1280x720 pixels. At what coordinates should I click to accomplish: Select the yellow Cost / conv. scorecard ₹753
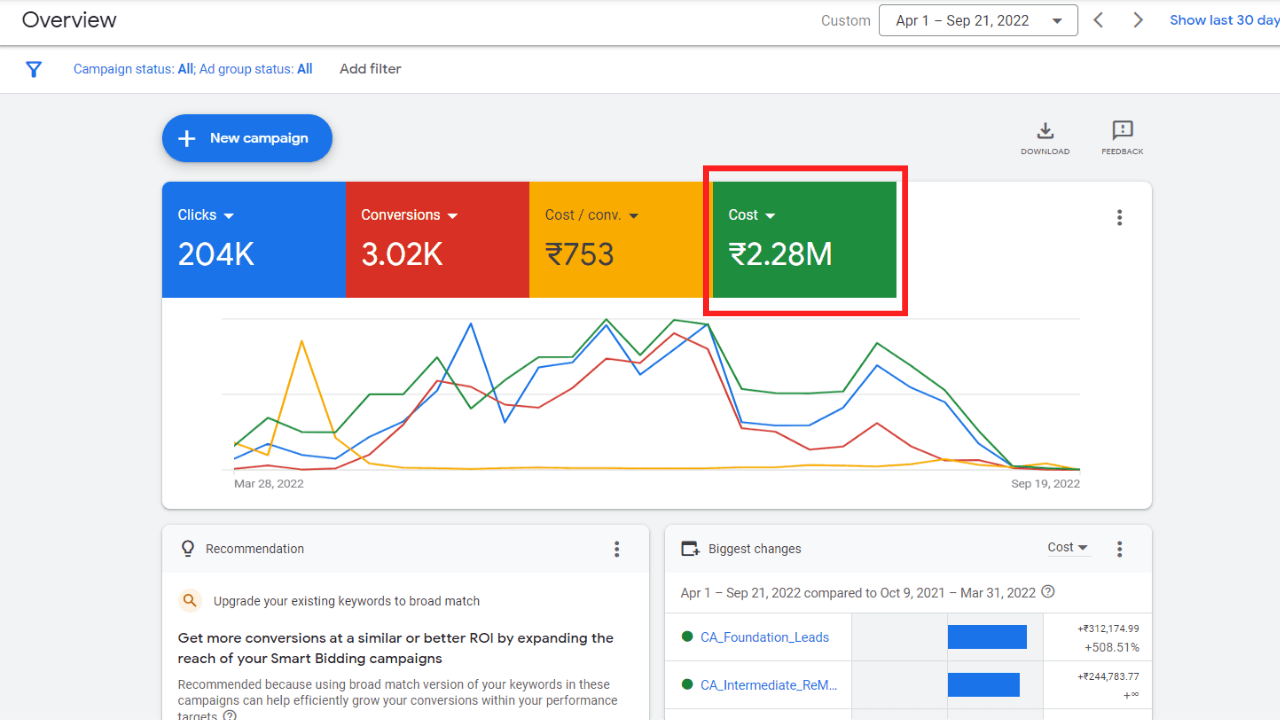pyautogui.click(x=580, y=254)
